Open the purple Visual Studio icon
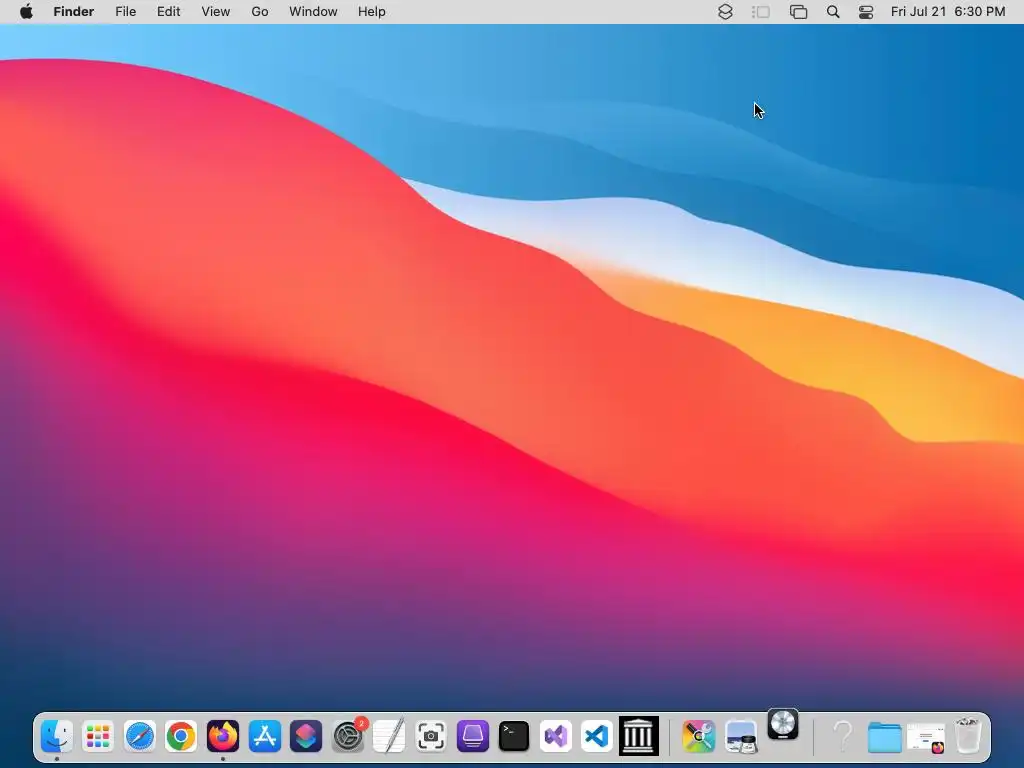1024x768 pixels. (556, 736)
